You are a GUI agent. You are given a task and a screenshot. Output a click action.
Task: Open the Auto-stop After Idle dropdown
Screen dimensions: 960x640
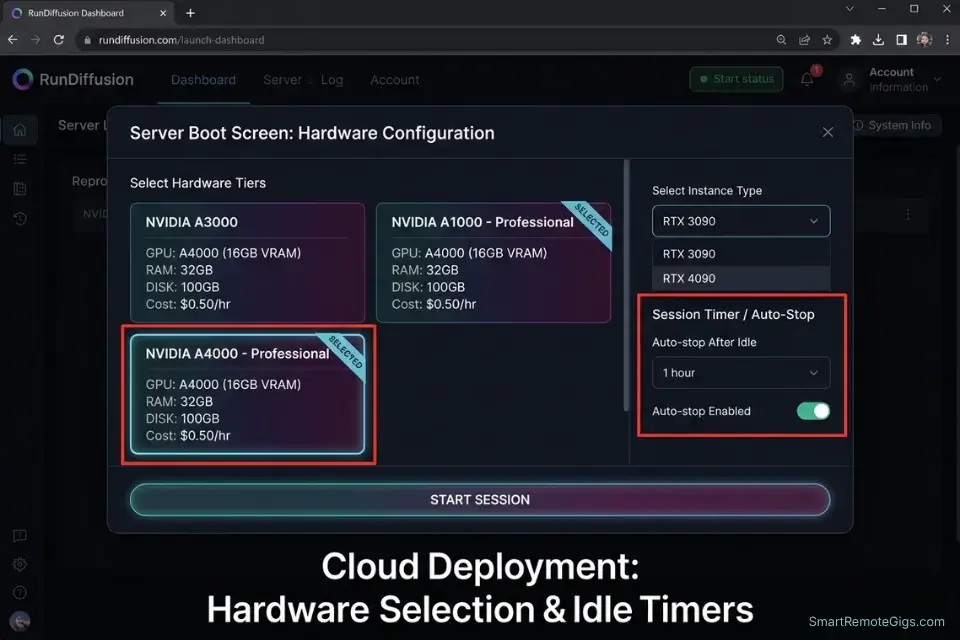coord(741,373)
